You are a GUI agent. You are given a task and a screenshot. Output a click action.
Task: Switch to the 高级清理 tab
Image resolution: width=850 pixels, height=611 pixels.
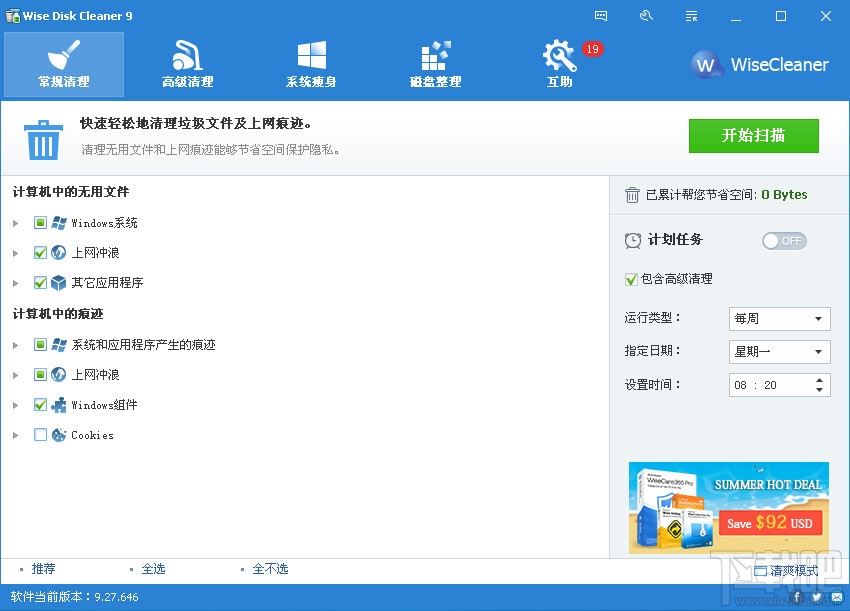[x=188, y=65]
